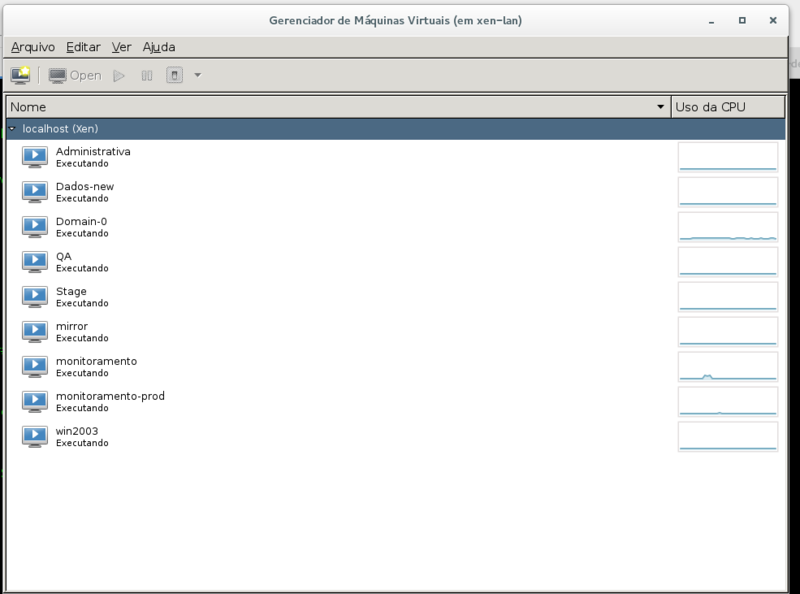Open the Editar menu
The width and height of the screenshot is (800, 594).
point(83,47)
